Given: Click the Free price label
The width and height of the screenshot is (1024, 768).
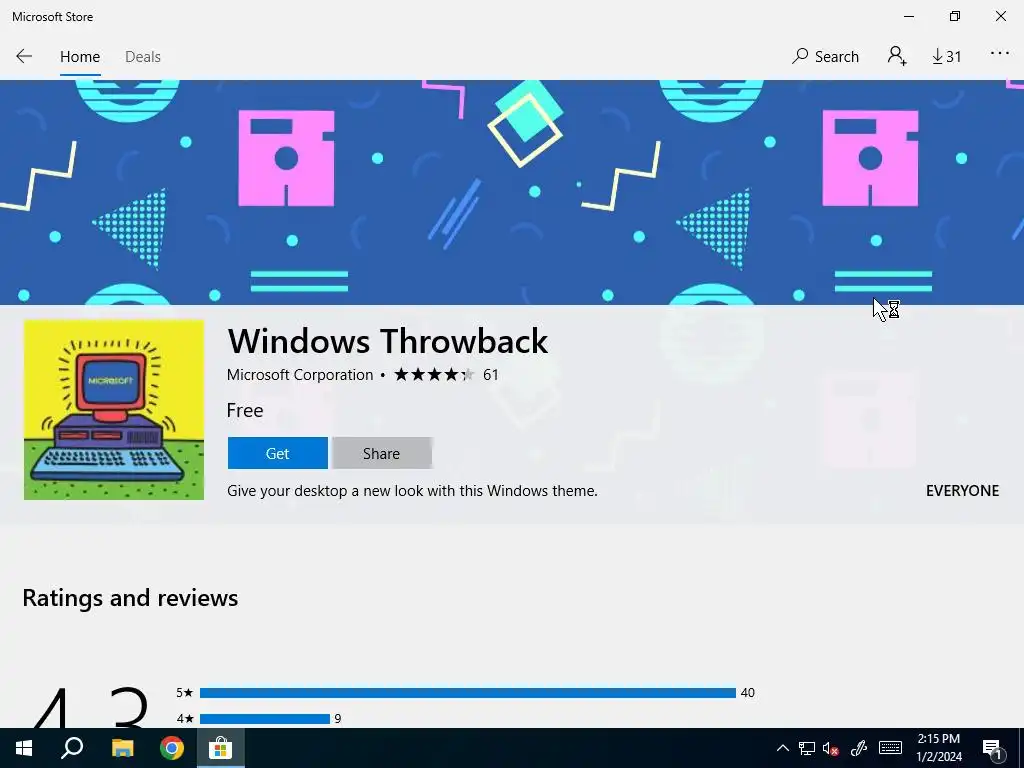Looking at the screenshot, I should 245,410.
